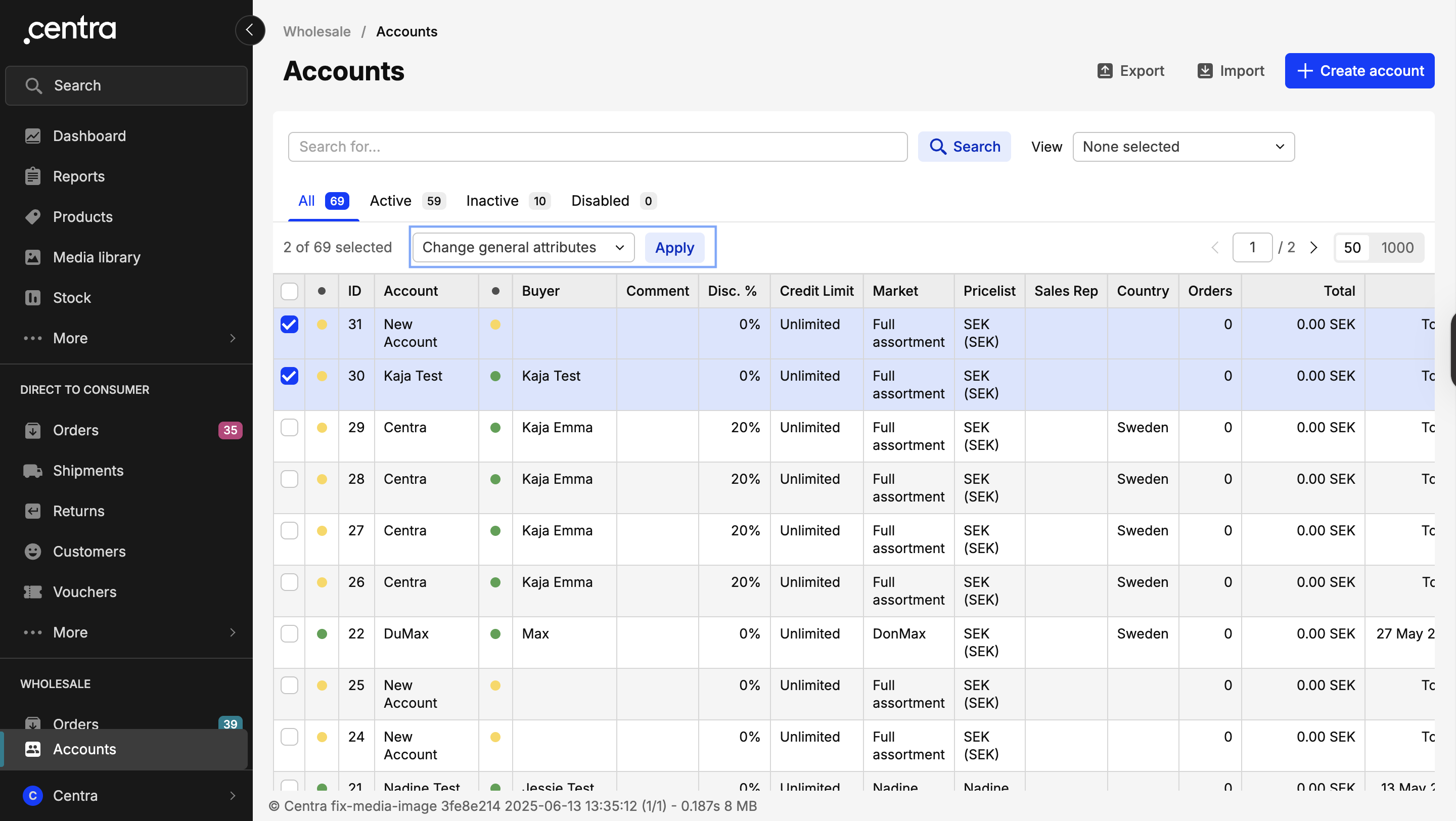
Task: Open the Shipments truck icon
Action: [x=33, y=471]
